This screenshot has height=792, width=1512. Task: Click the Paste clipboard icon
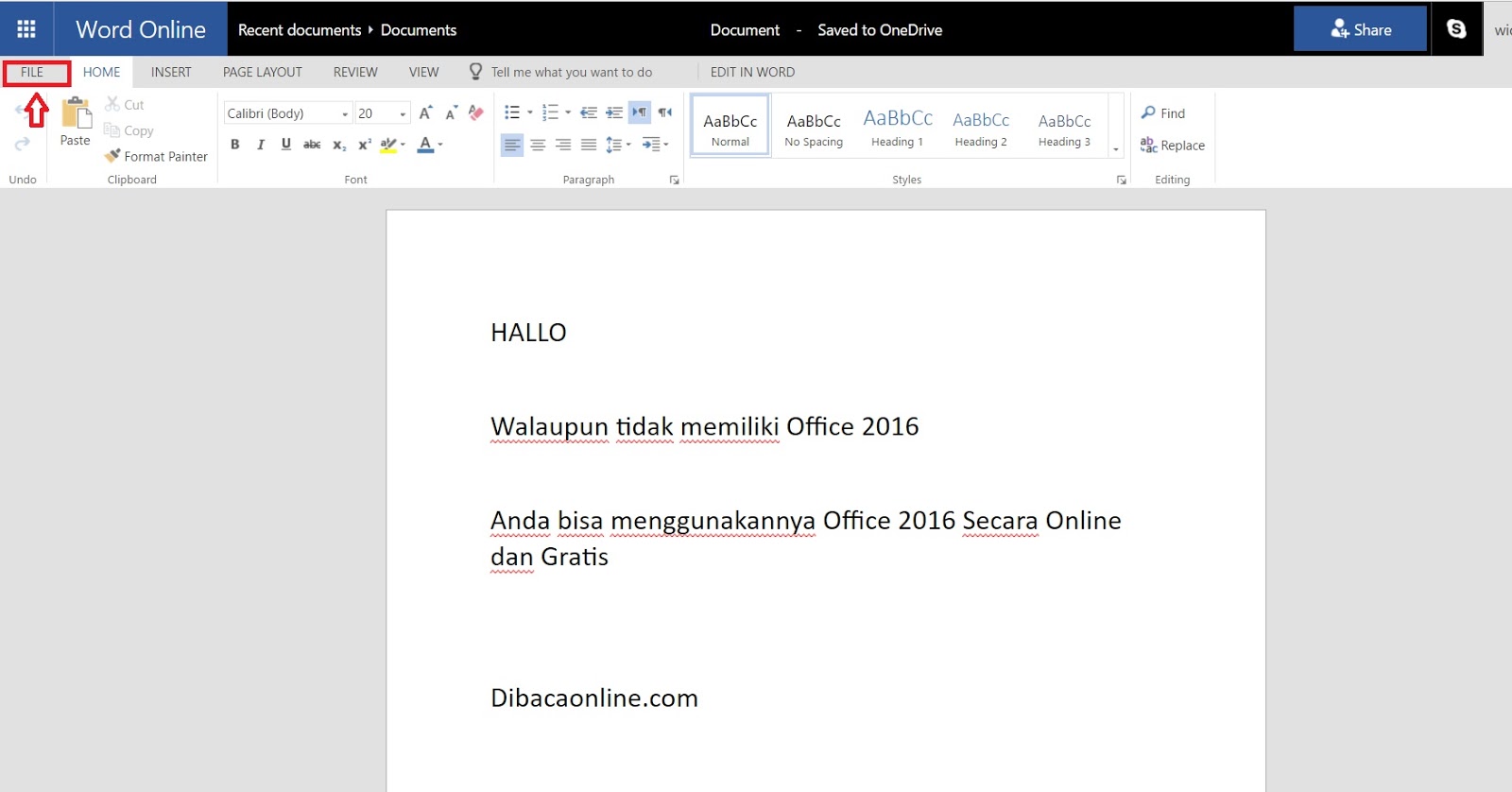tap(76, 113)
